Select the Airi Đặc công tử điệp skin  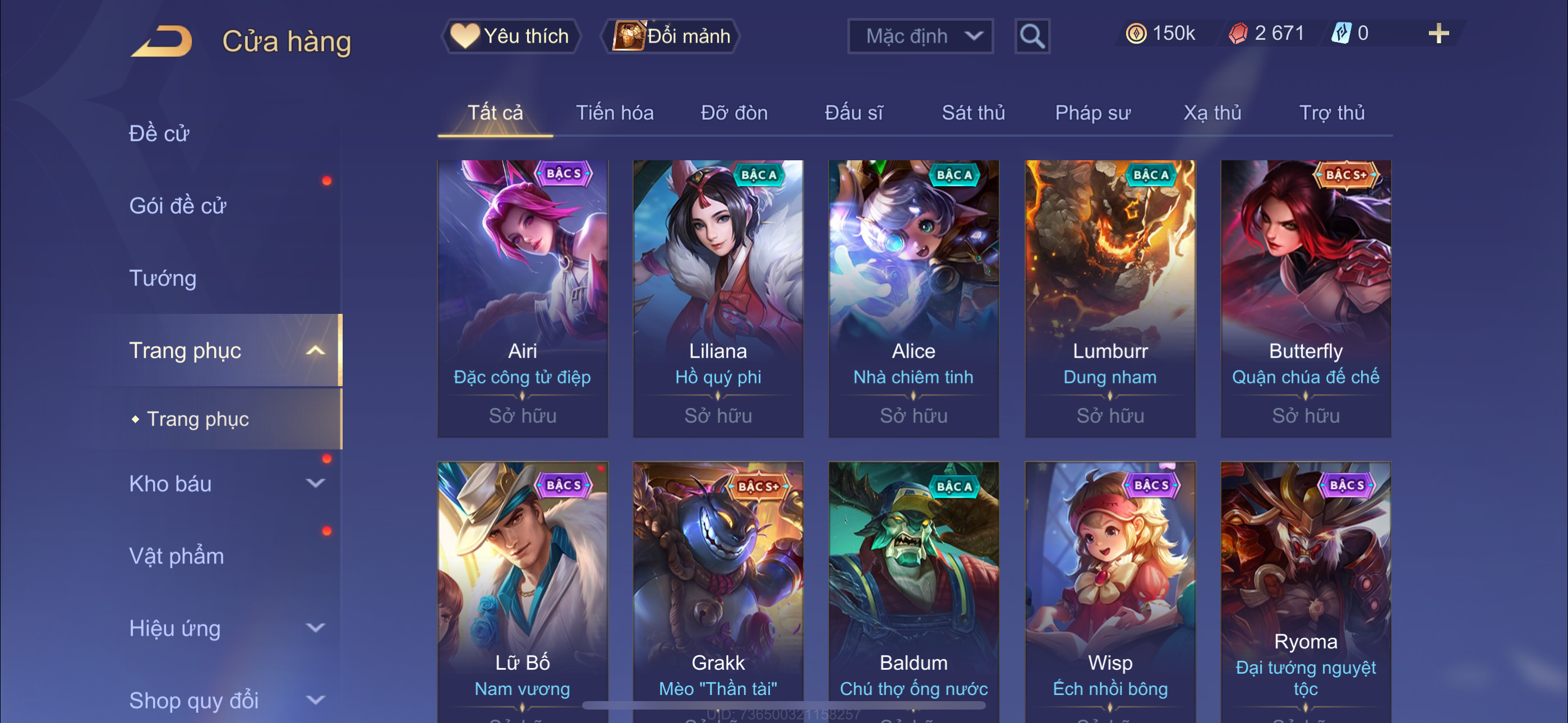click(x=522, y=299)
